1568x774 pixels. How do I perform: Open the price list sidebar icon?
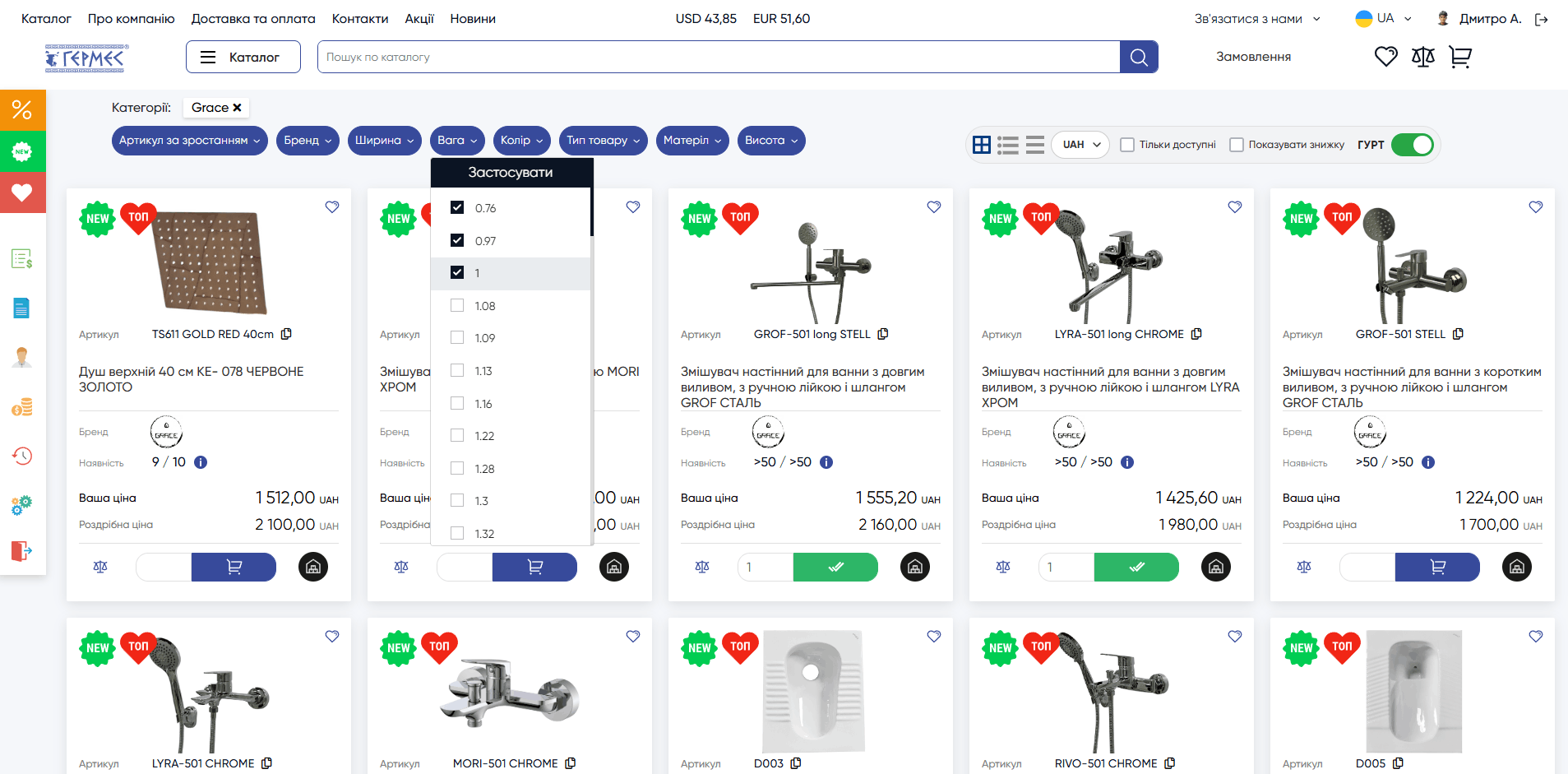pyautogui.click(x=22, y=259)
